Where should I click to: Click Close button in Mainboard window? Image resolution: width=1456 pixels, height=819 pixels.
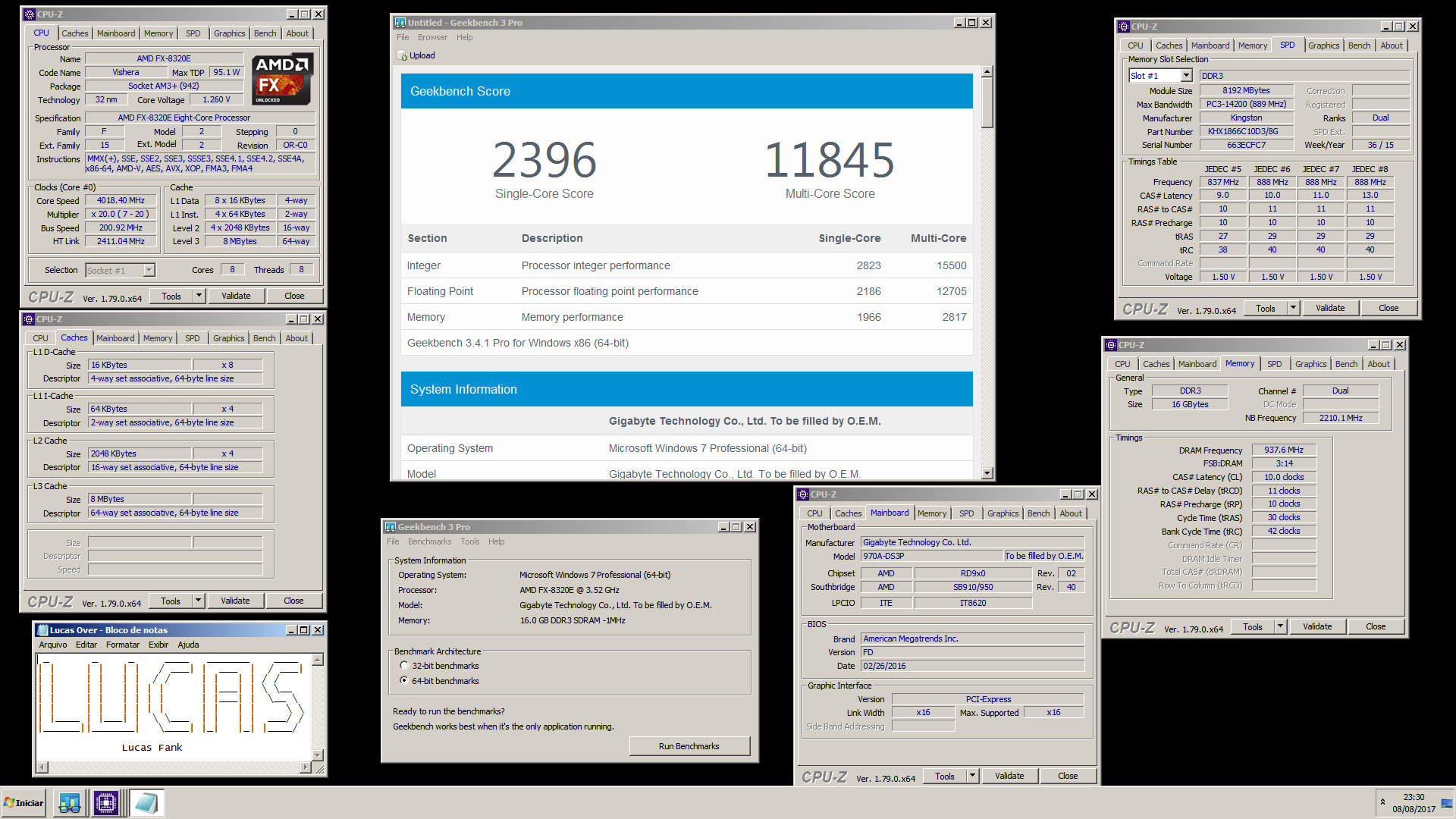coord(1068,777)
